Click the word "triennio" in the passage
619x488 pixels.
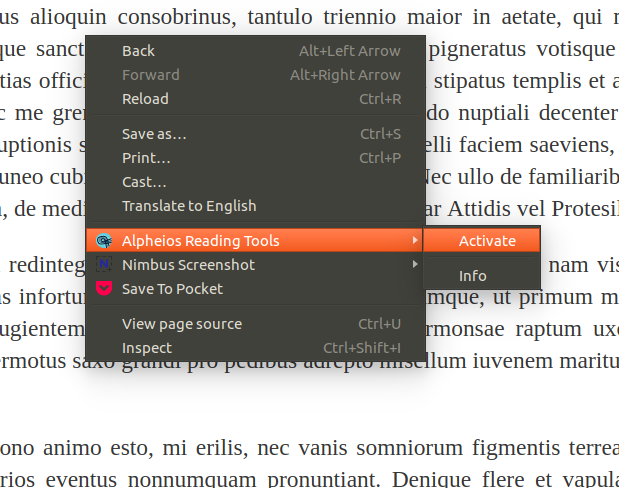(x=359, y=17)
